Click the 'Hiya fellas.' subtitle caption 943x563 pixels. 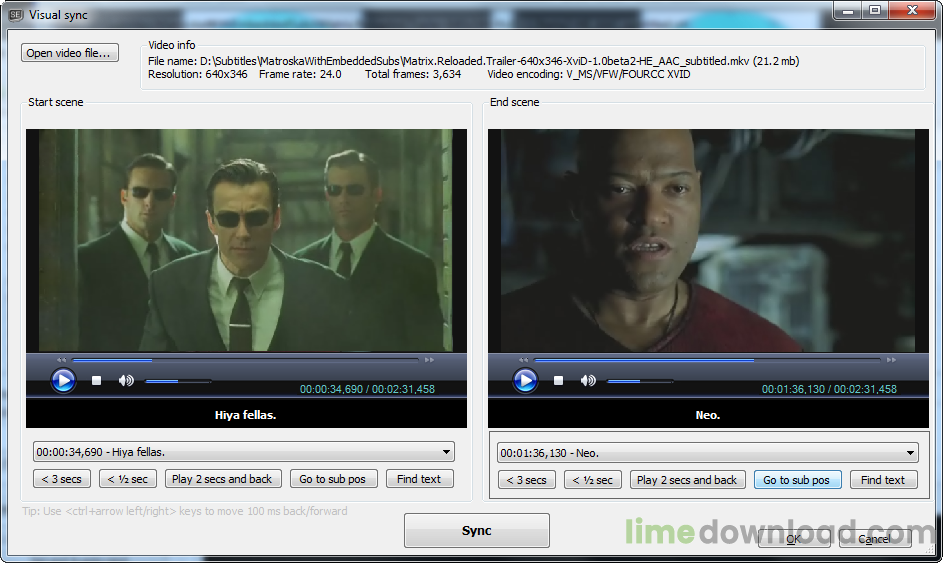246,415
